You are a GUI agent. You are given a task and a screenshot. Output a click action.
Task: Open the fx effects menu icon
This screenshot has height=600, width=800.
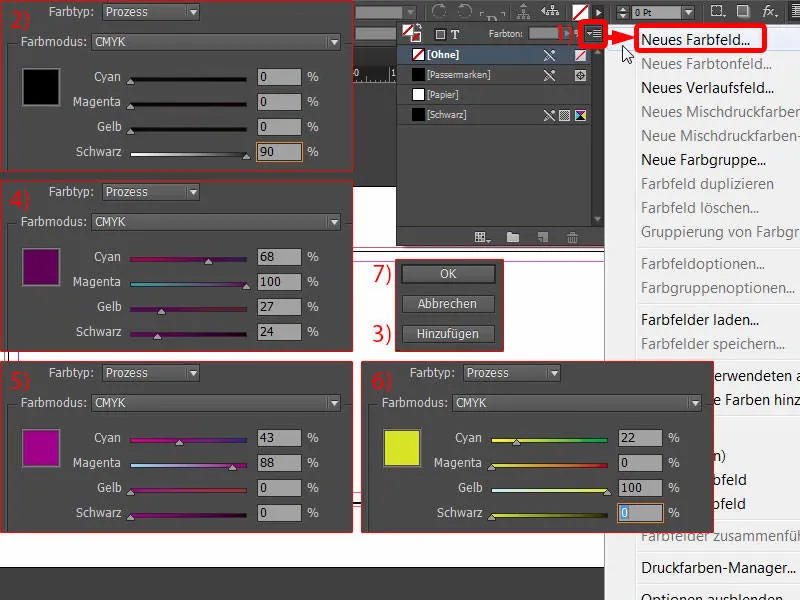(x=769, y=11)
